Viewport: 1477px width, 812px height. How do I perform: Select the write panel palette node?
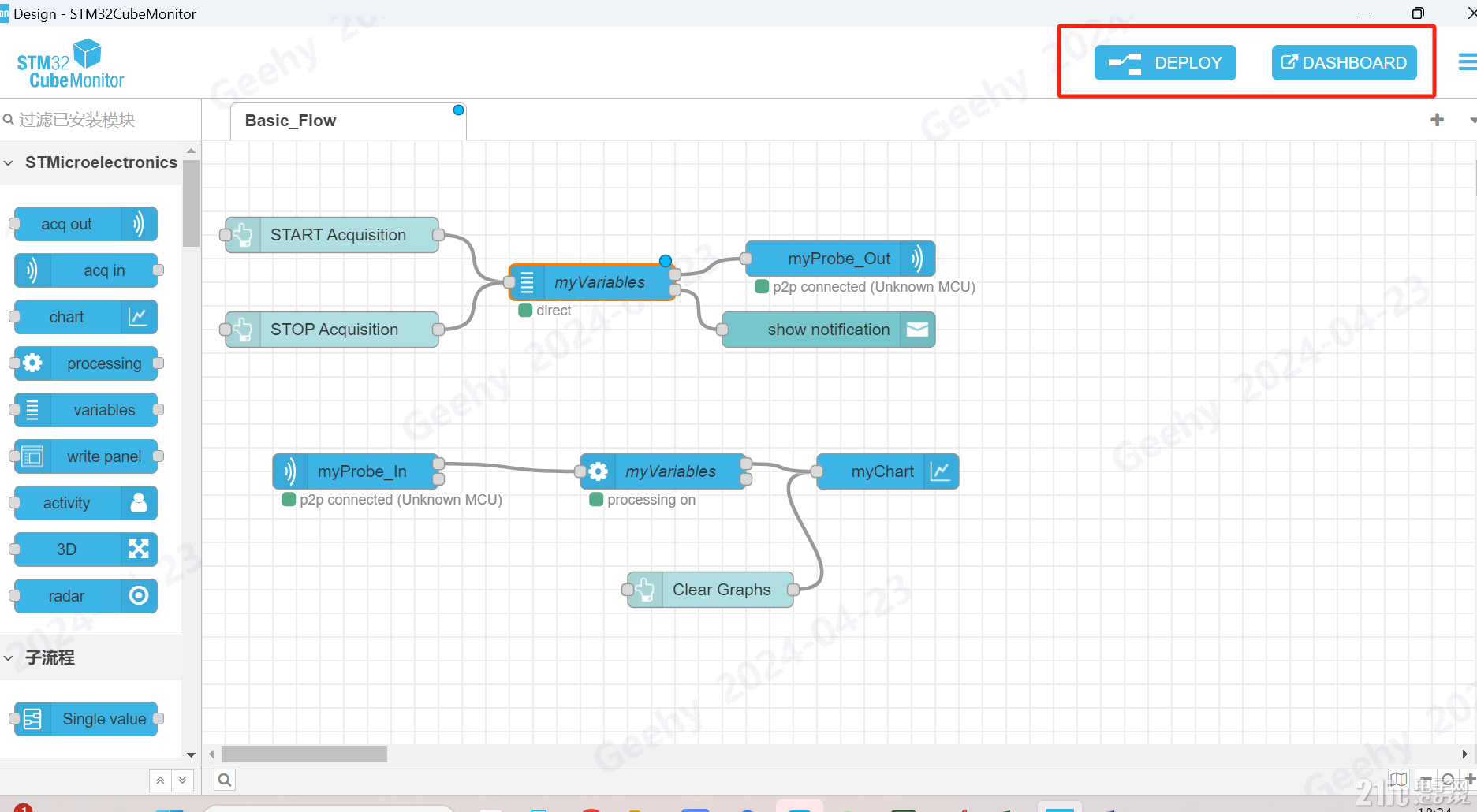pos(86,456)
